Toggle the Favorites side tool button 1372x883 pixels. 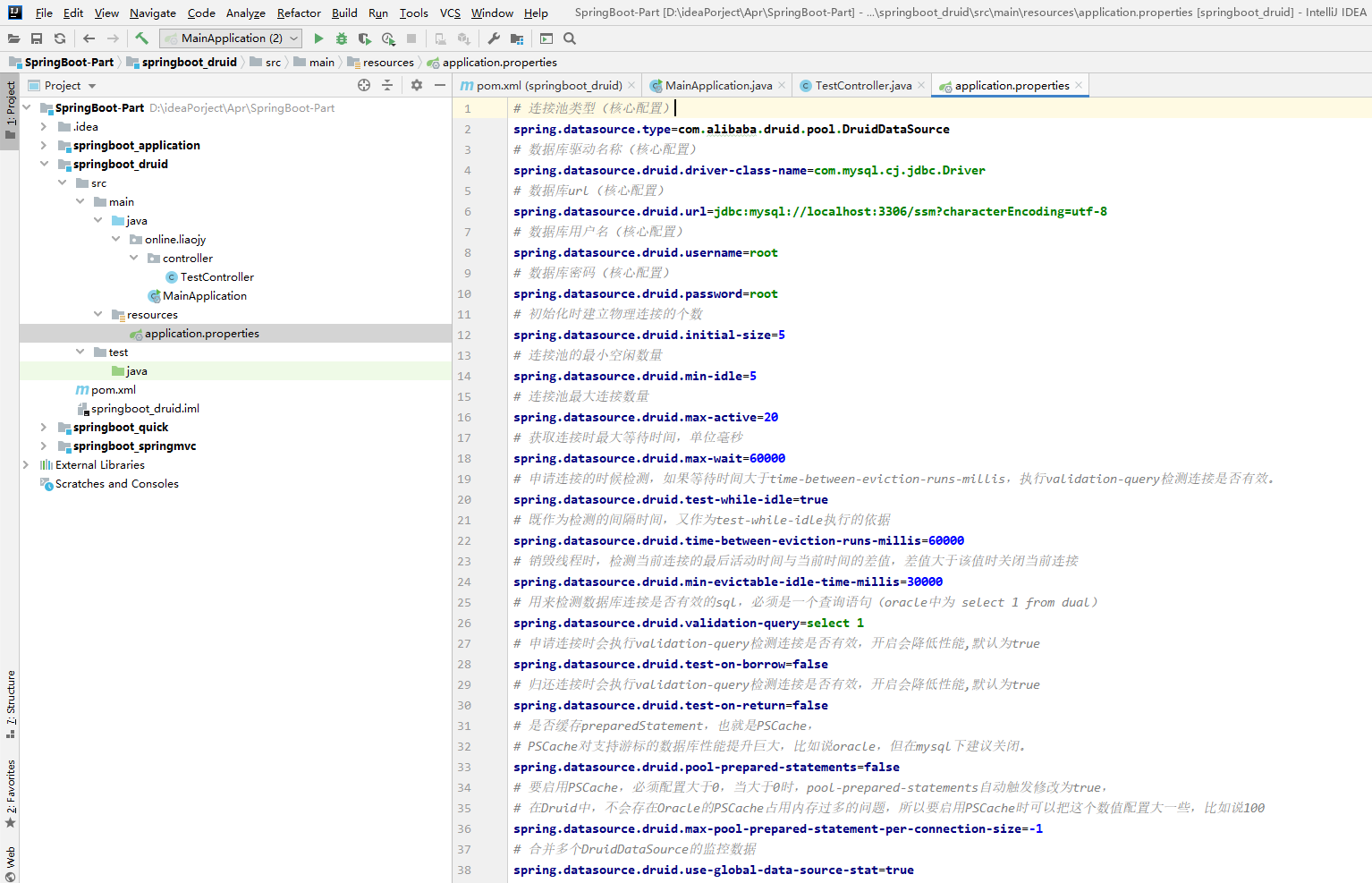(x=10, y=793)
